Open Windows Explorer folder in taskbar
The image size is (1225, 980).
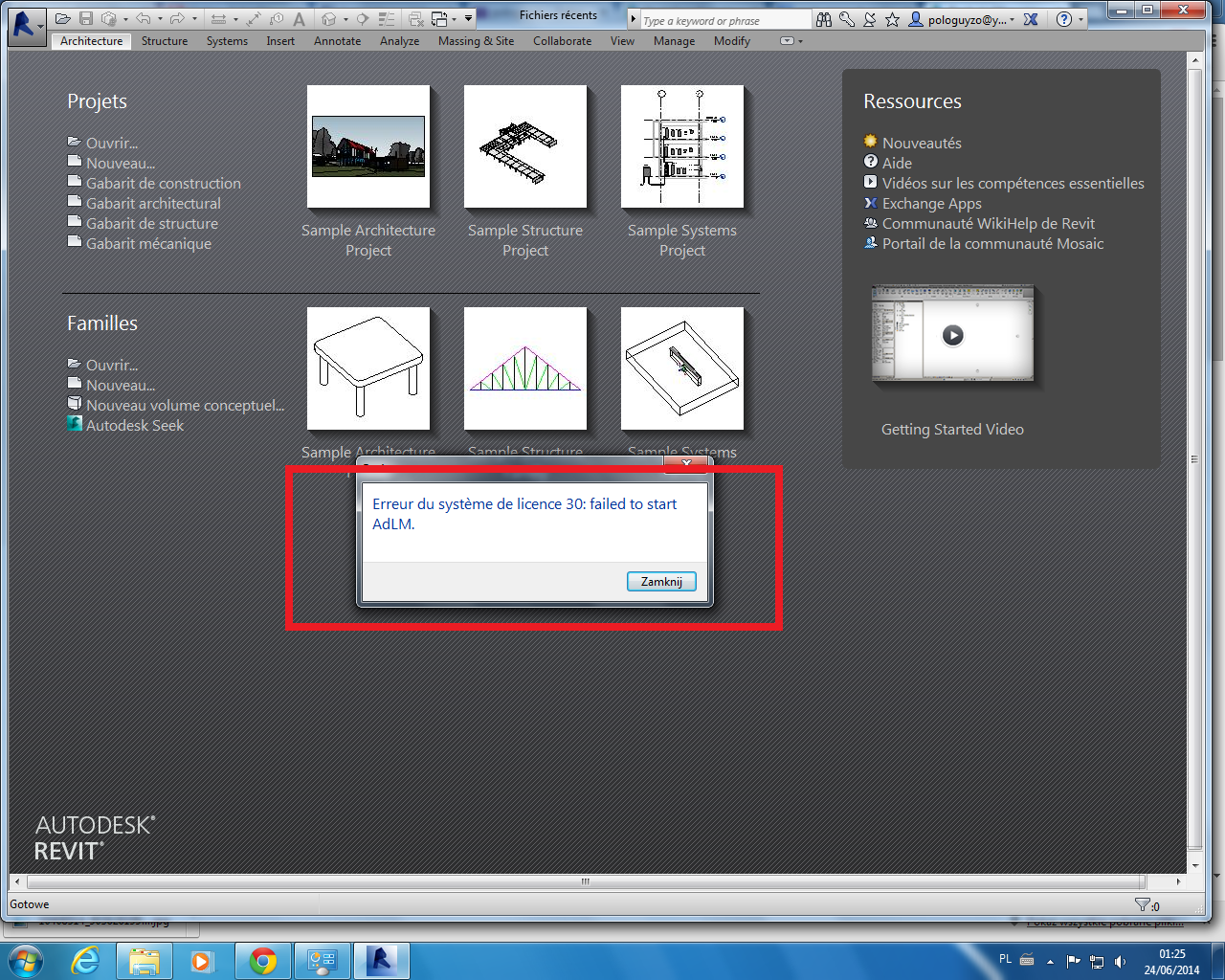coord(145,961)
